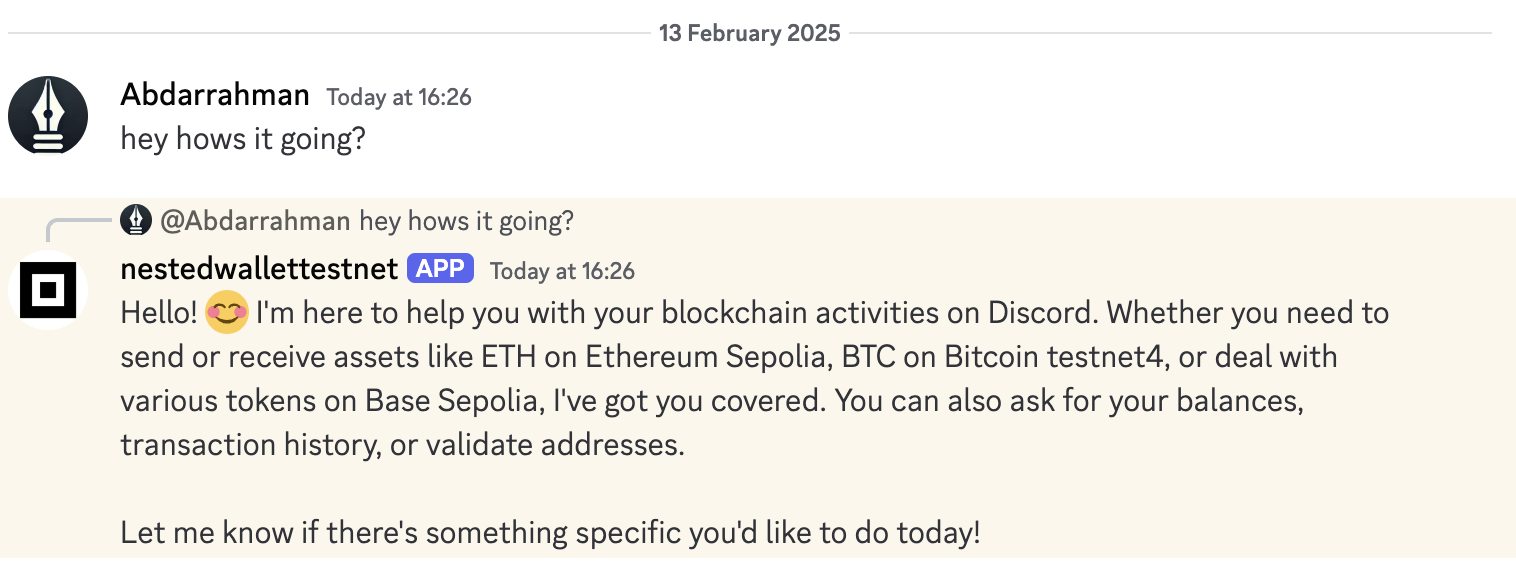The image size is (1516, 588).
Task: Click the small avatar in the reply preview
Action: (136, 220)
